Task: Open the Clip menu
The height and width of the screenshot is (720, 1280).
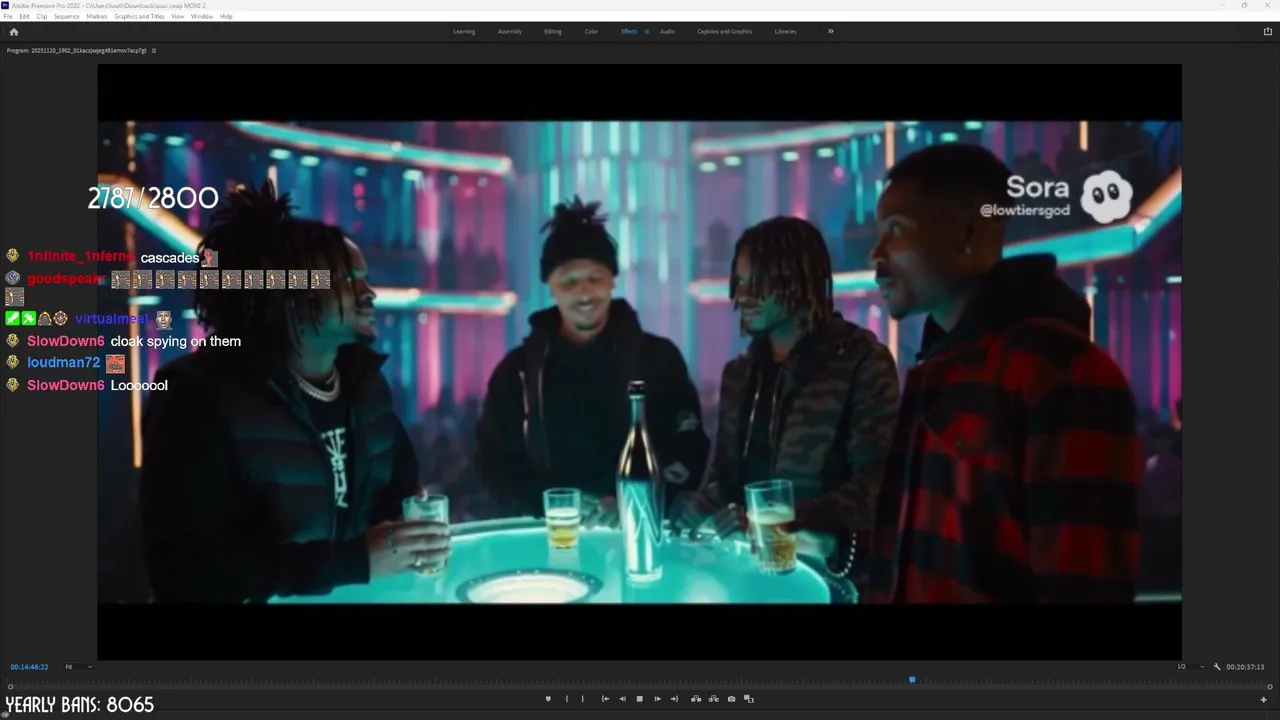Action: [x=41, y=17]
